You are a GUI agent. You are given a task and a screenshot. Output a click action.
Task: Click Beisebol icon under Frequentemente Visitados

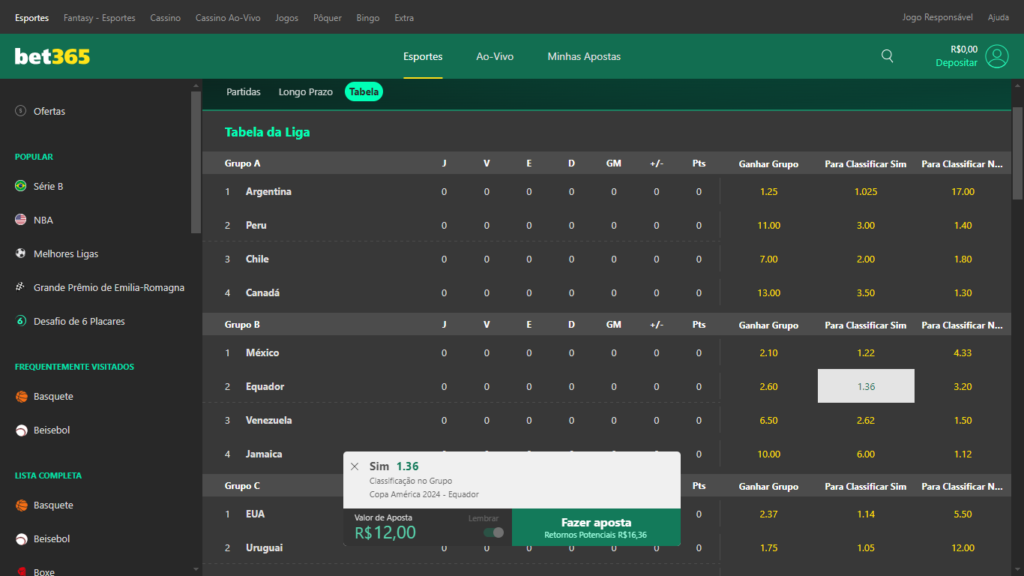[x=22, y=430]
